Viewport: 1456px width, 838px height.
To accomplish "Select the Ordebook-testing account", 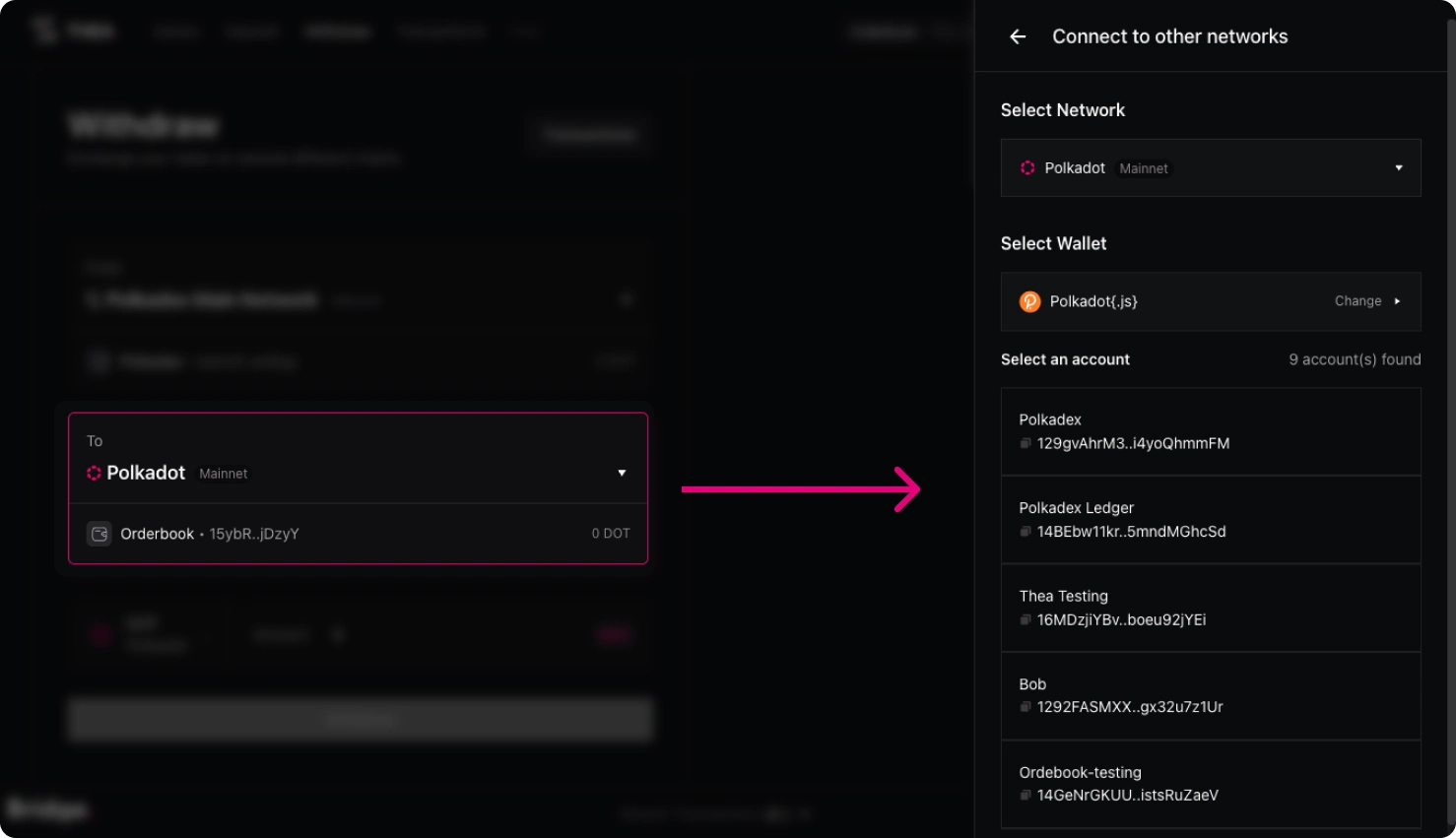I will click(1210, 784).
